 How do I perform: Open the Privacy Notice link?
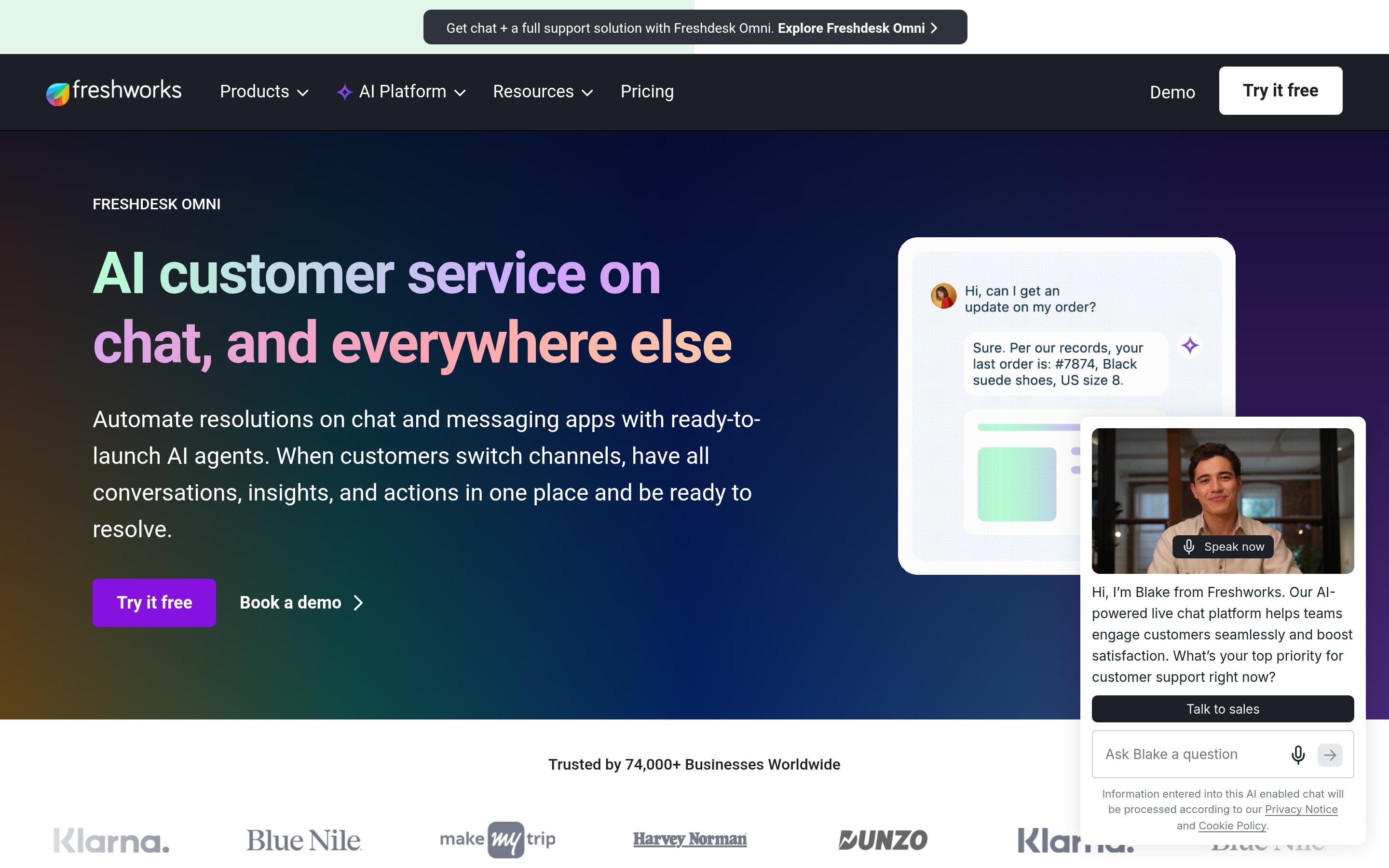pos(1301,810)
